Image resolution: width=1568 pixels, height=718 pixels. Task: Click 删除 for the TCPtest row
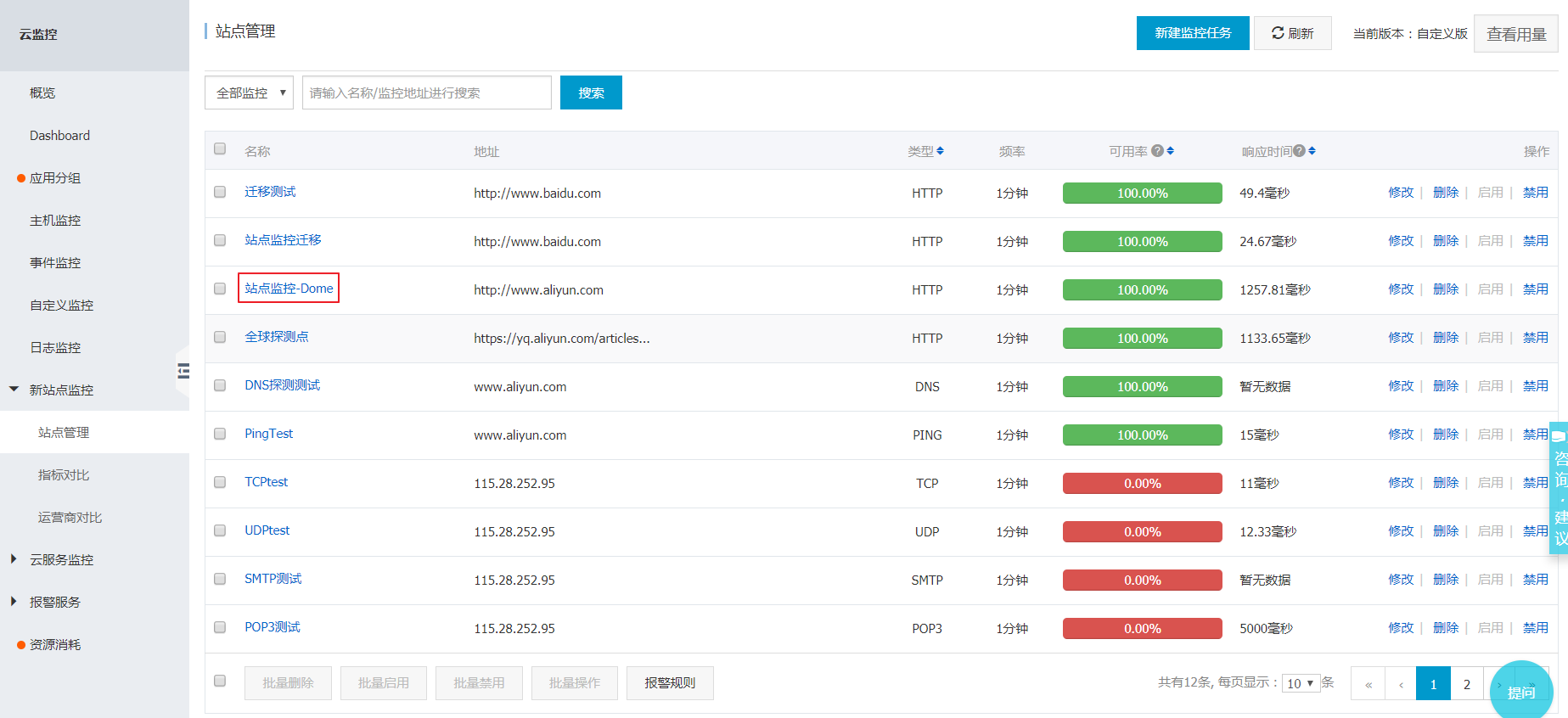tap(1445, 483)
